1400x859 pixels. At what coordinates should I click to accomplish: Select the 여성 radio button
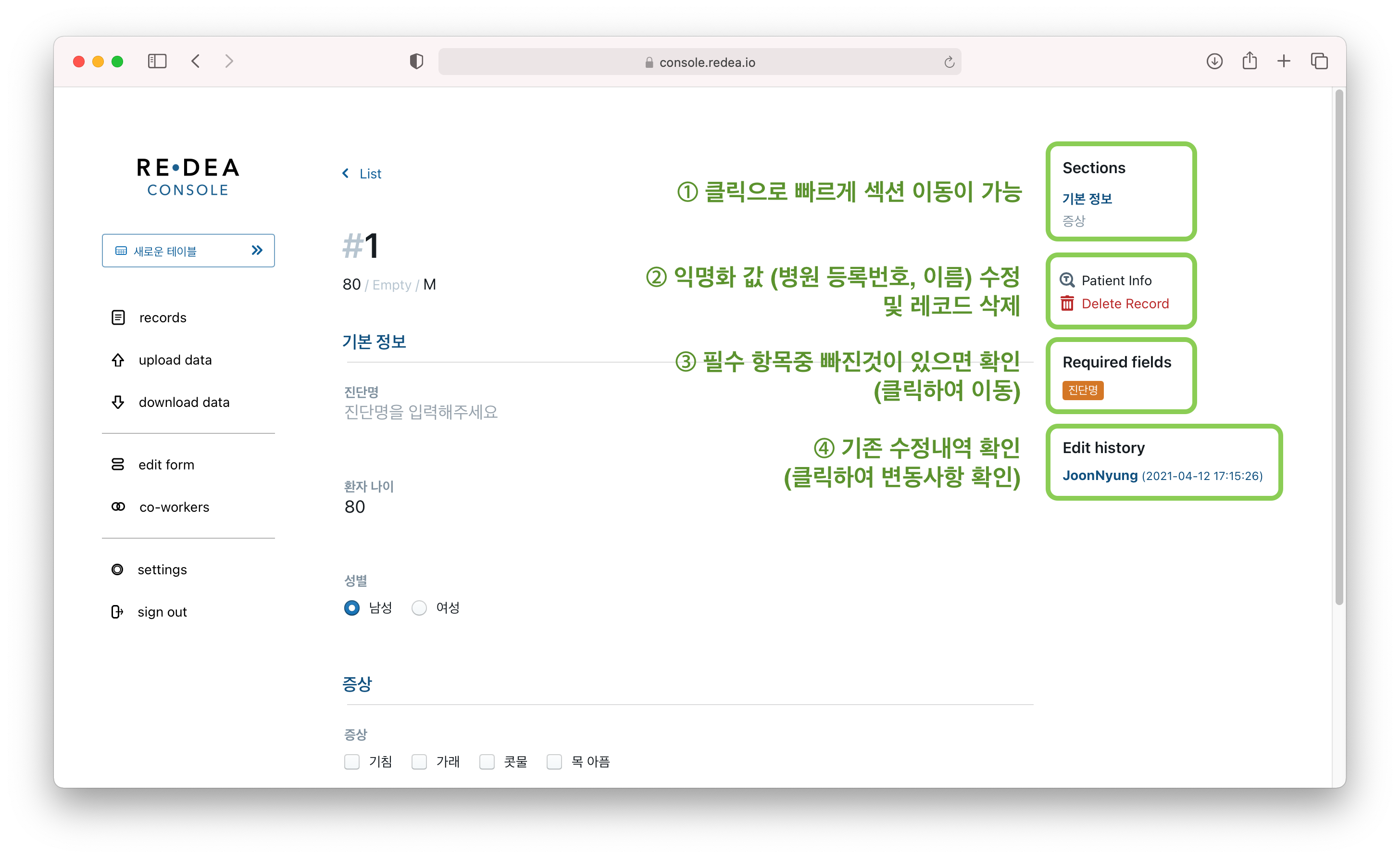pyautogui.click(x=419, y=608)
